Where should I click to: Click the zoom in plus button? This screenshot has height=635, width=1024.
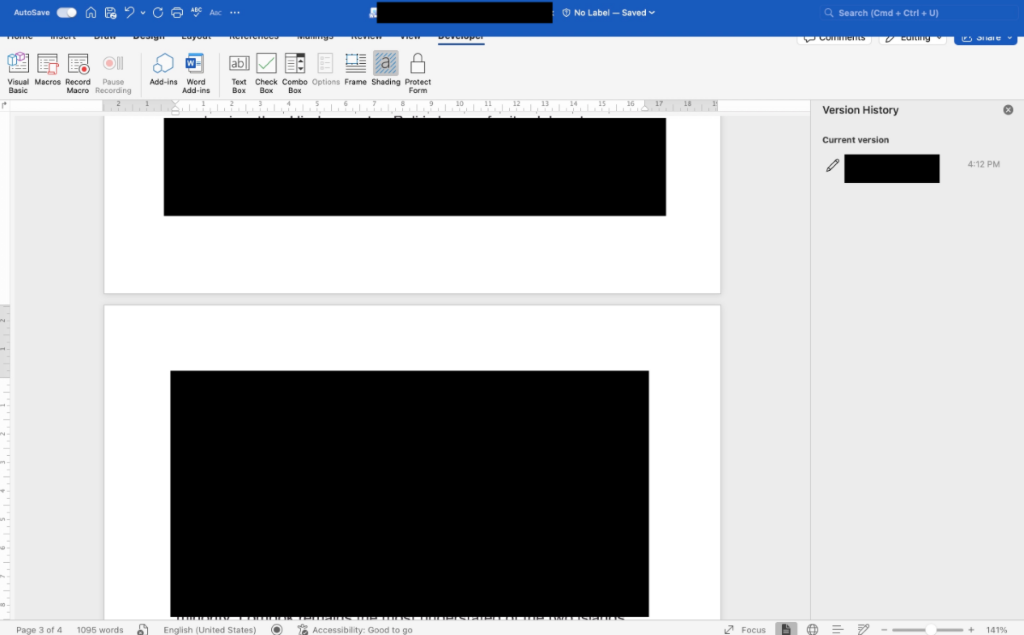971,630
